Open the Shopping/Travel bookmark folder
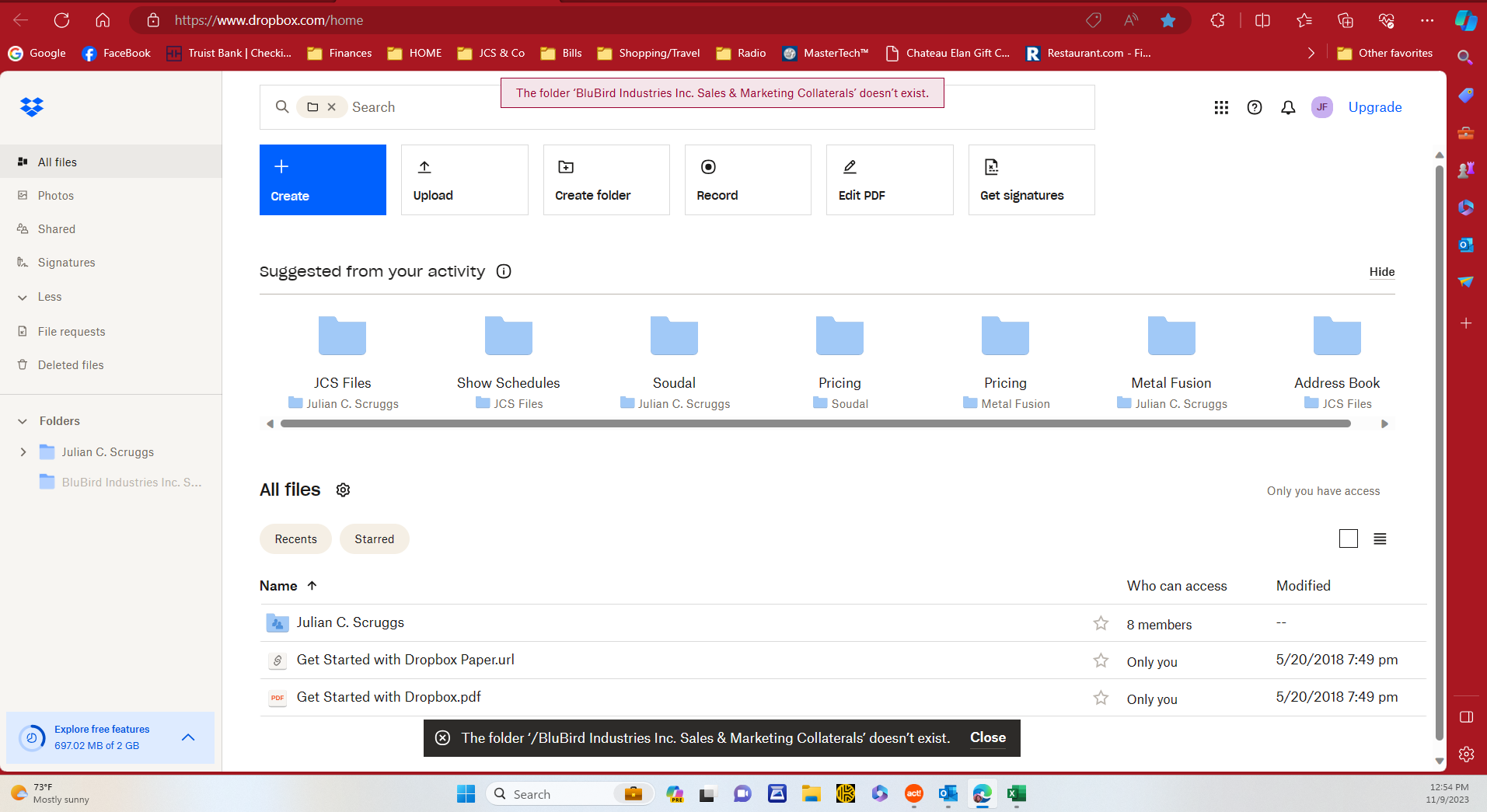1487x812 pixels. click(x=649, y=53)
